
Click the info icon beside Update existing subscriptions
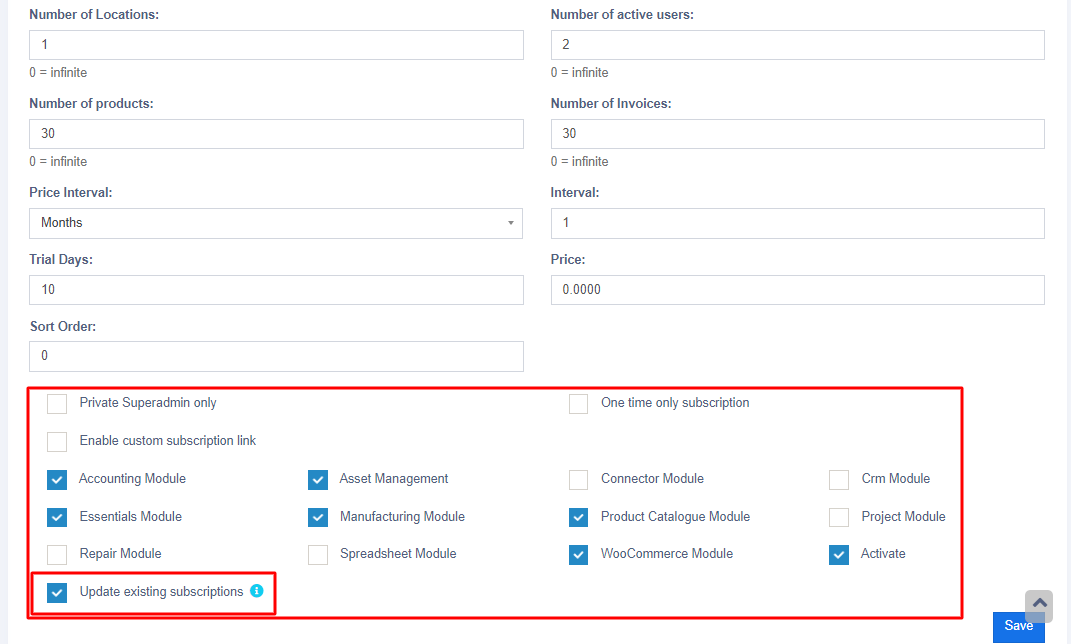click(257, 591)
